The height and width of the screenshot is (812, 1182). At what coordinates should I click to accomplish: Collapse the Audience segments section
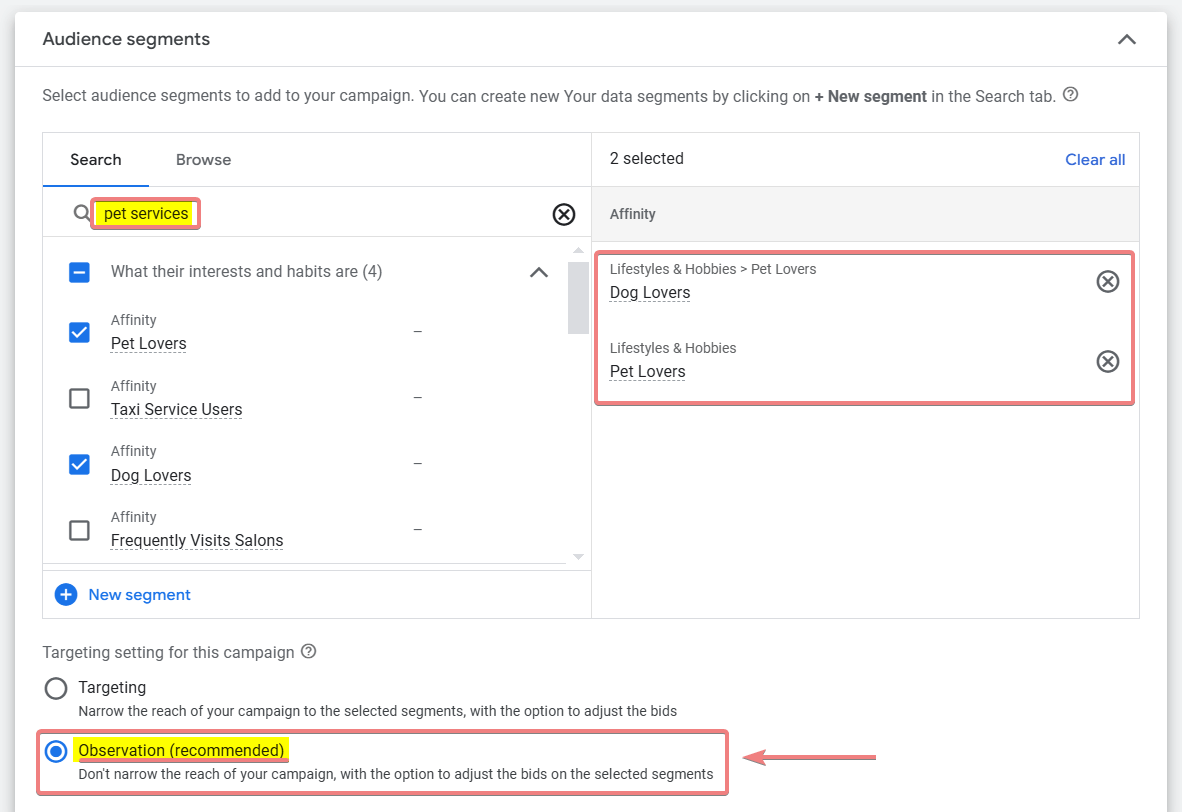click(x=1126, y=40)
